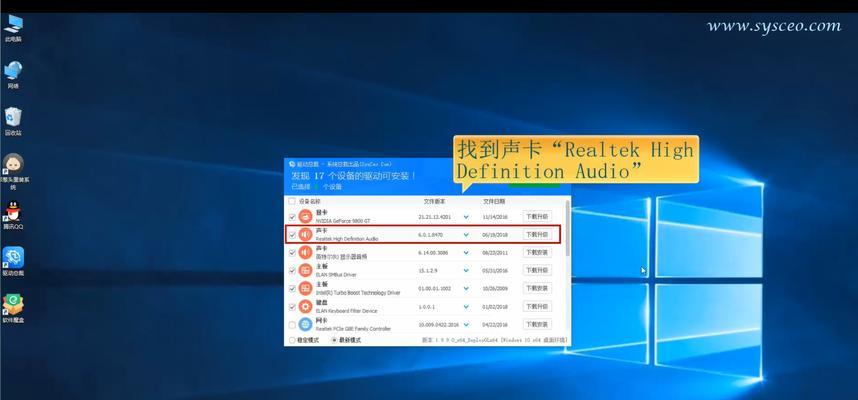Click download button for Realtek PCIe GBE Controller
The height and width of the screenshot is (400, 858).
pyautogui.click(x=537, y=324)
